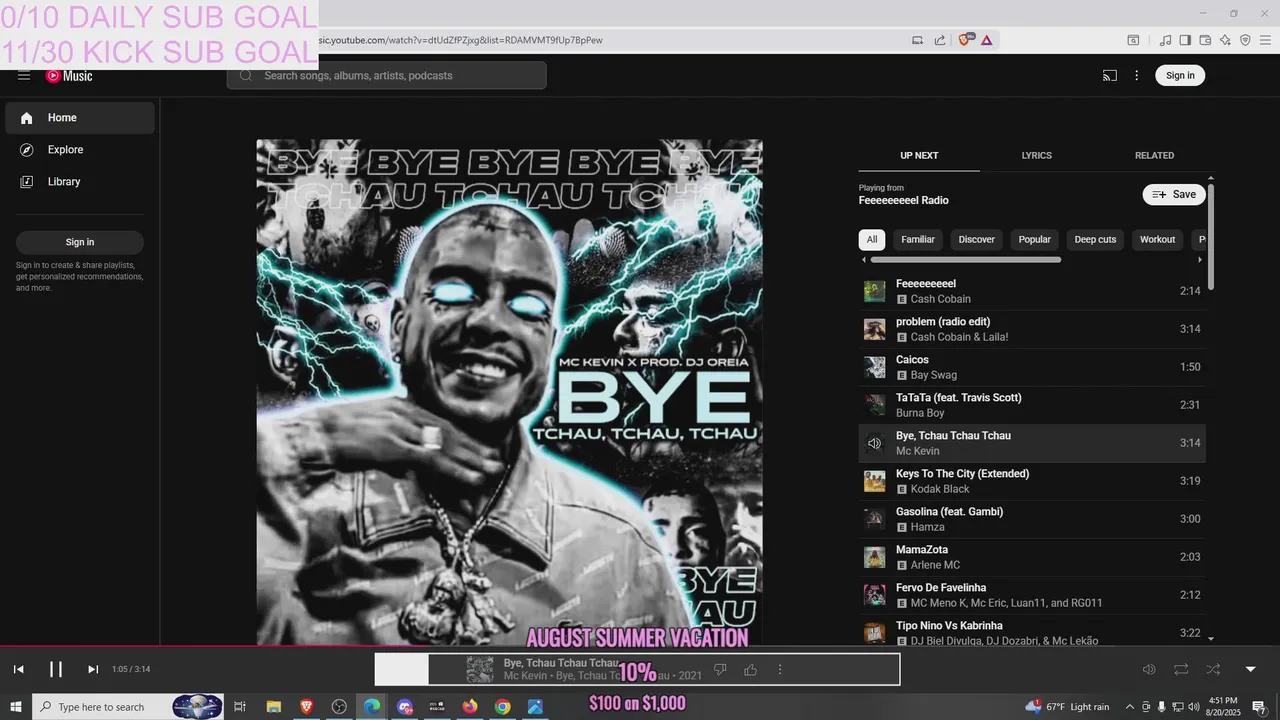
Task: Play problem (radio edit) in queue
Action: [1032, 329]
